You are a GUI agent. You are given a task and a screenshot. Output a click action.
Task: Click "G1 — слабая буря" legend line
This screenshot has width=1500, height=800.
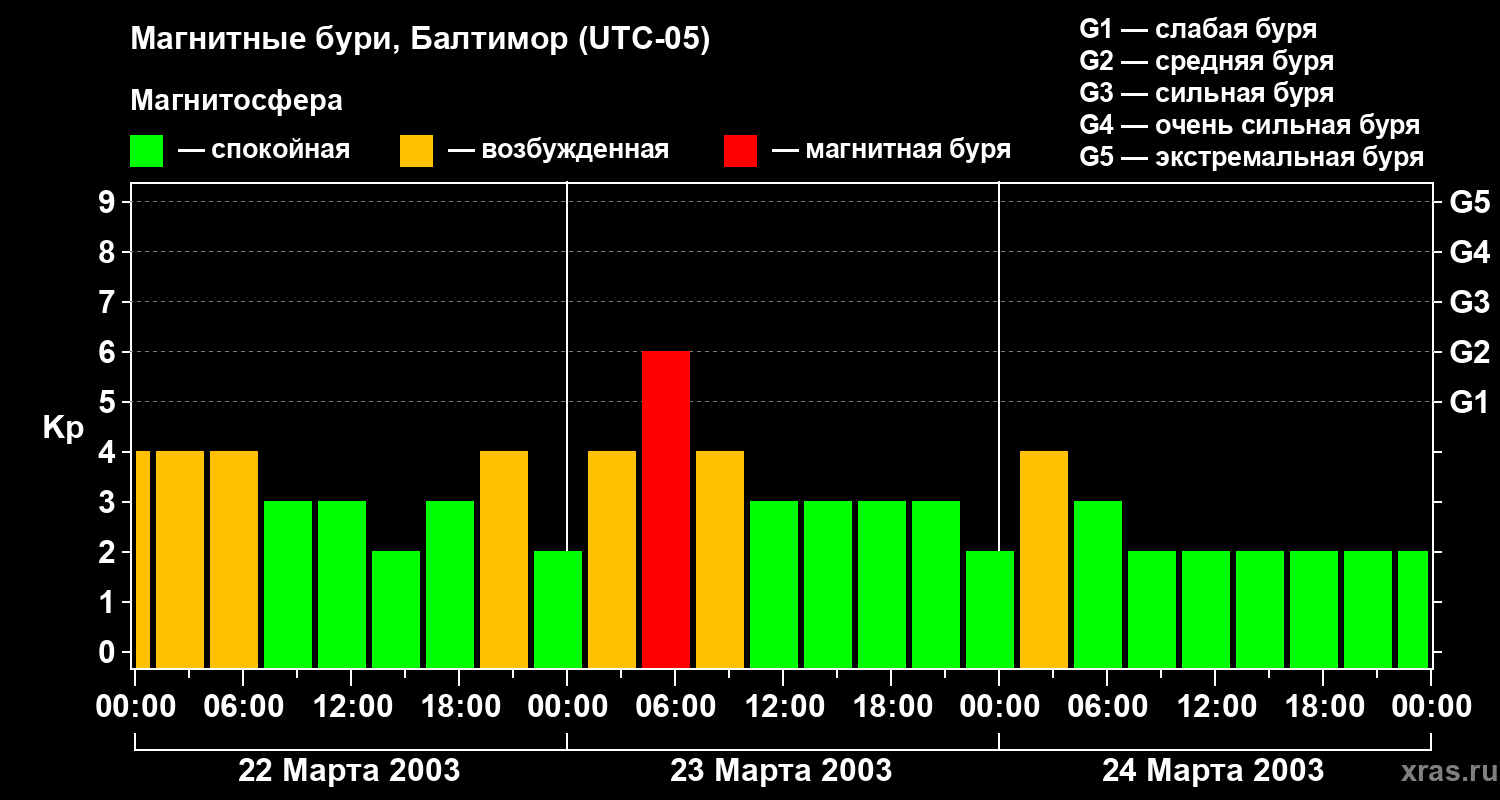pos(1198,29)
